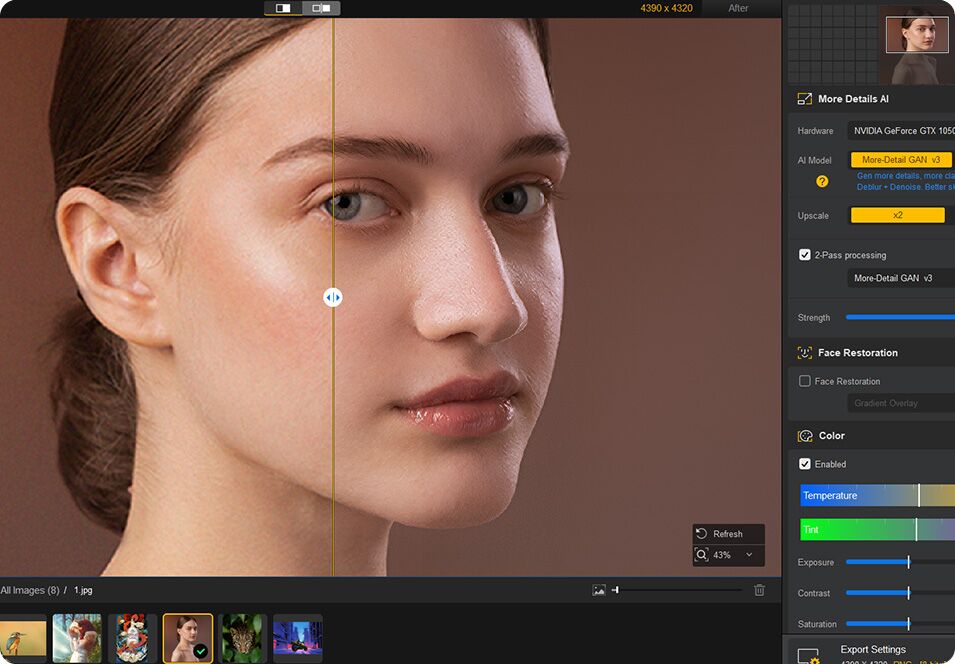Click the Temperature color slider
Viewport: 955px width, 664px height.
(x=876, y=496)
